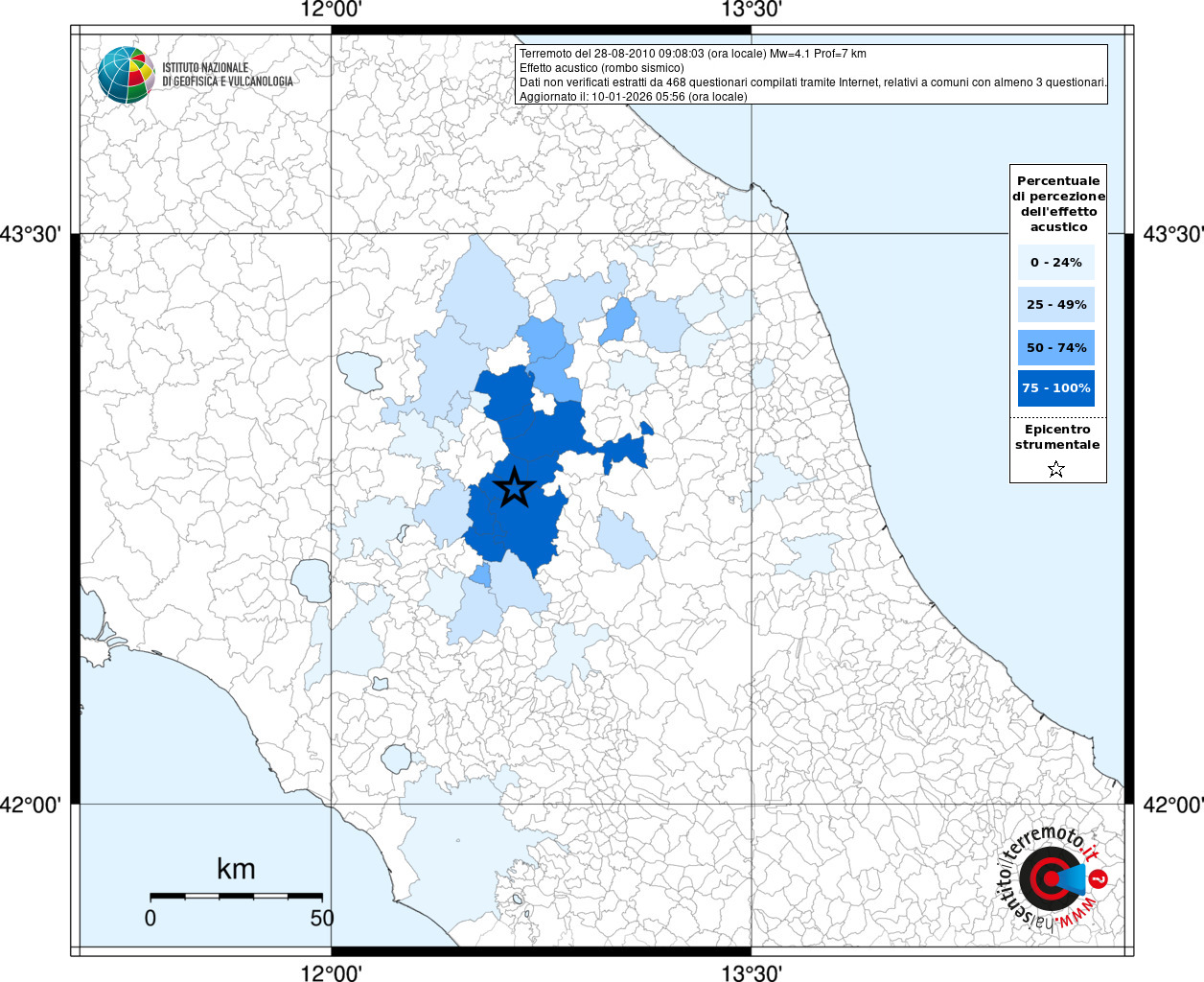The height and width of the screenshot is (982, 1204).
Task: Click 'Epicentro strumentale' legend label
Action: 1057,437
